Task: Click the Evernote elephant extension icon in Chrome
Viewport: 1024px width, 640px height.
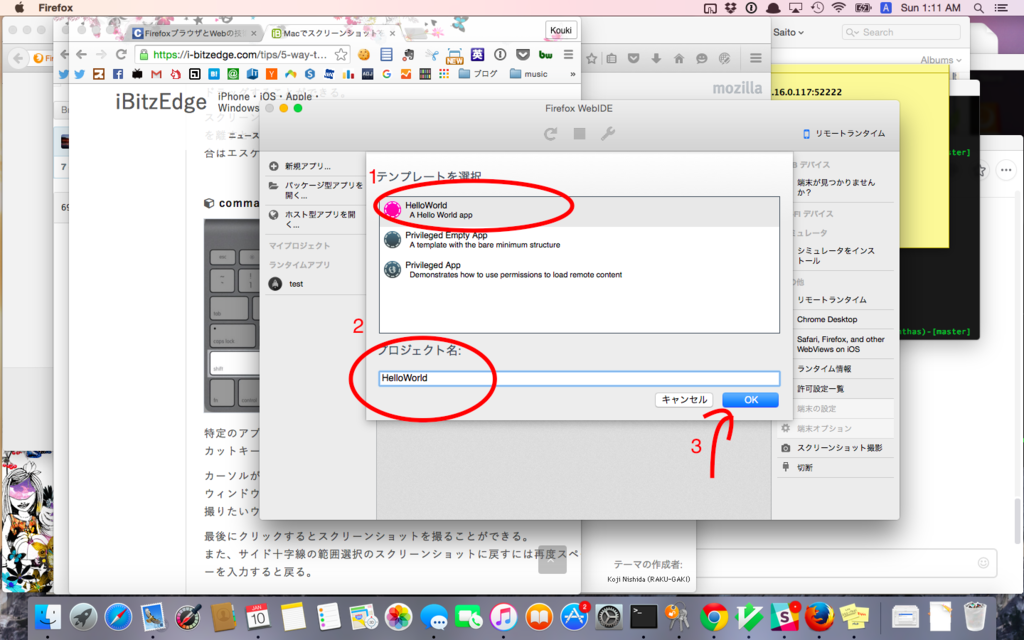Action: (x=409, y=54)
